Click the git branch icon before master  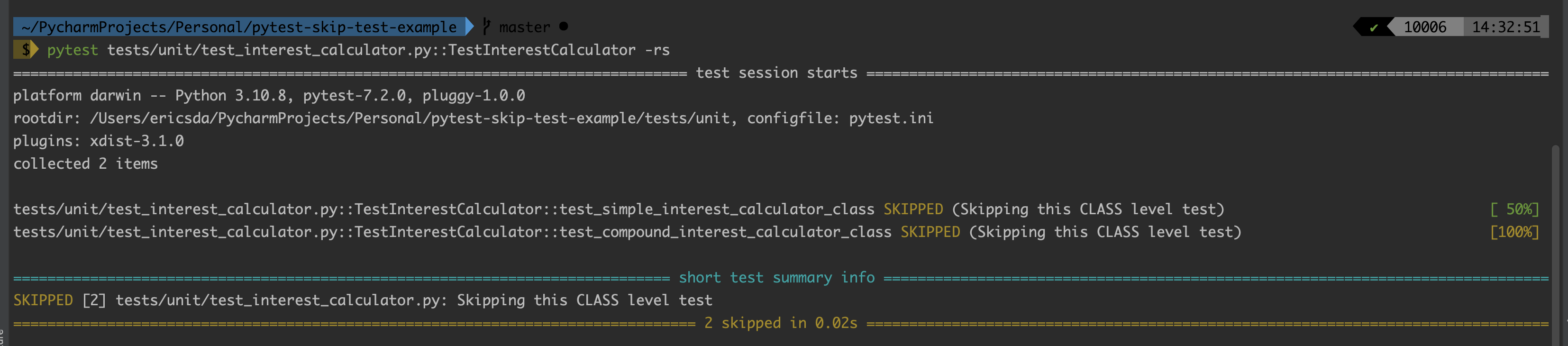coord(486,26)
